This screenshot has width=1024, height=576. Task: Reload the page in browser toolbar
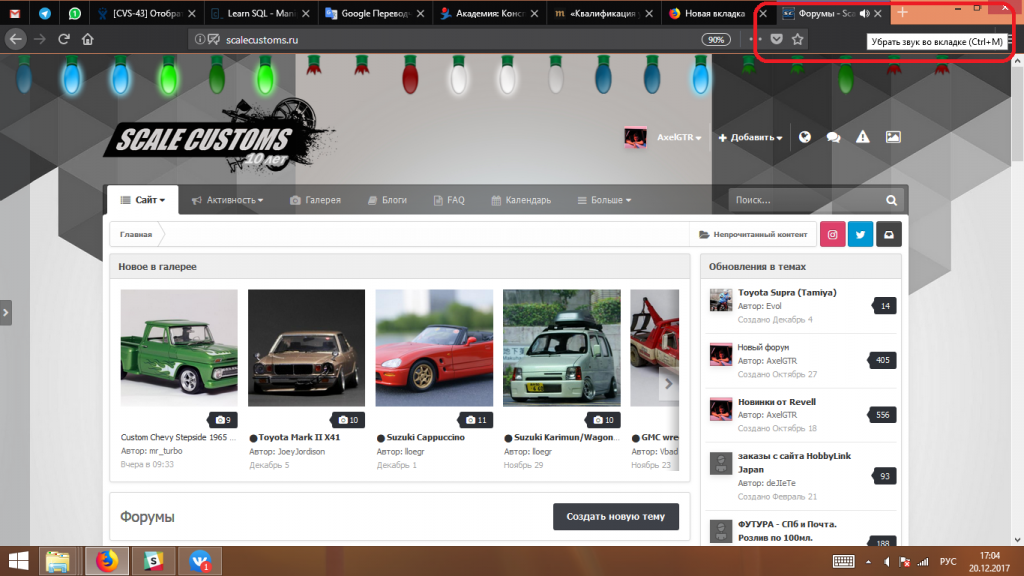pos(63,39)
